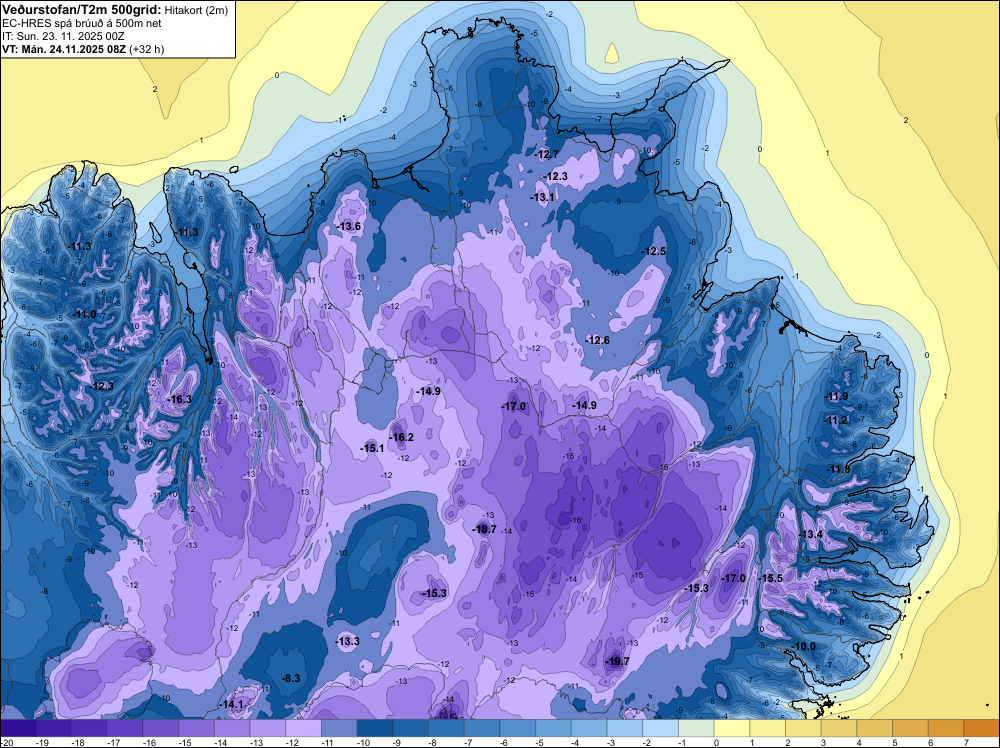1000x748 pixels.
Task: Click the -13.6 temperature label
Action: [349, 226]
